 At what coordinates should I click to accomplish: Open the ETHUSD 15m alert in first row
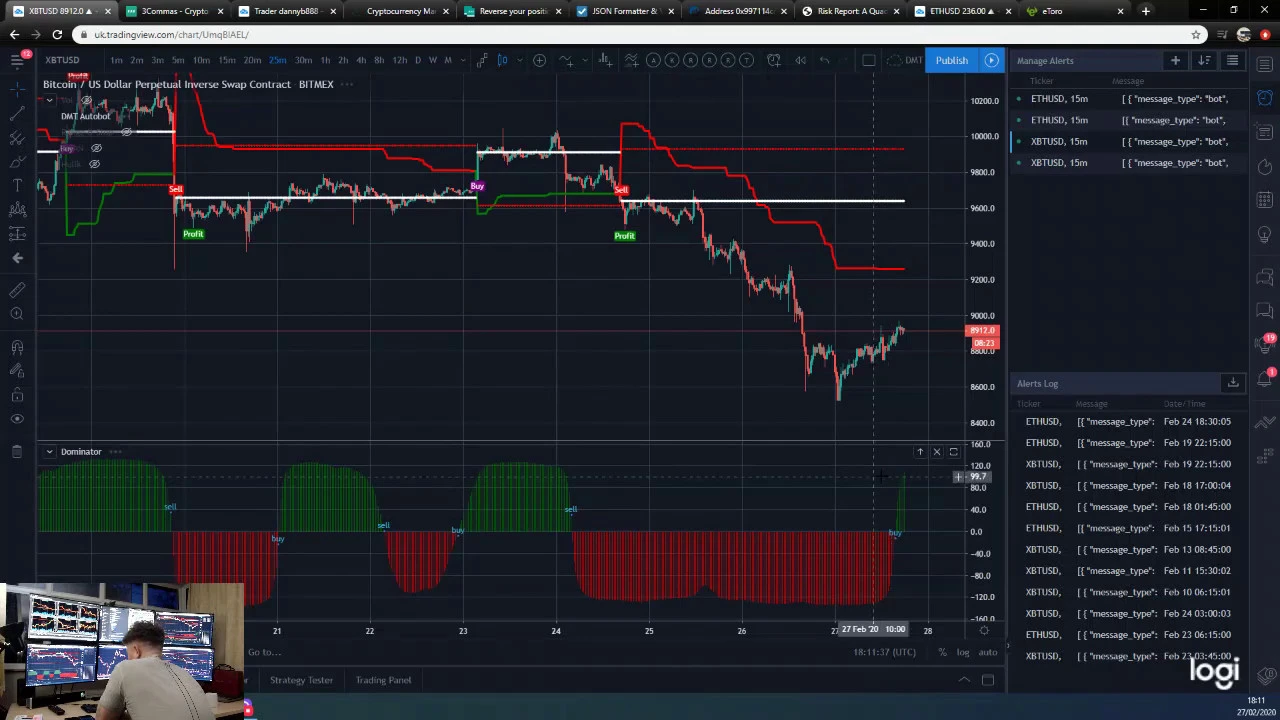1127,99
